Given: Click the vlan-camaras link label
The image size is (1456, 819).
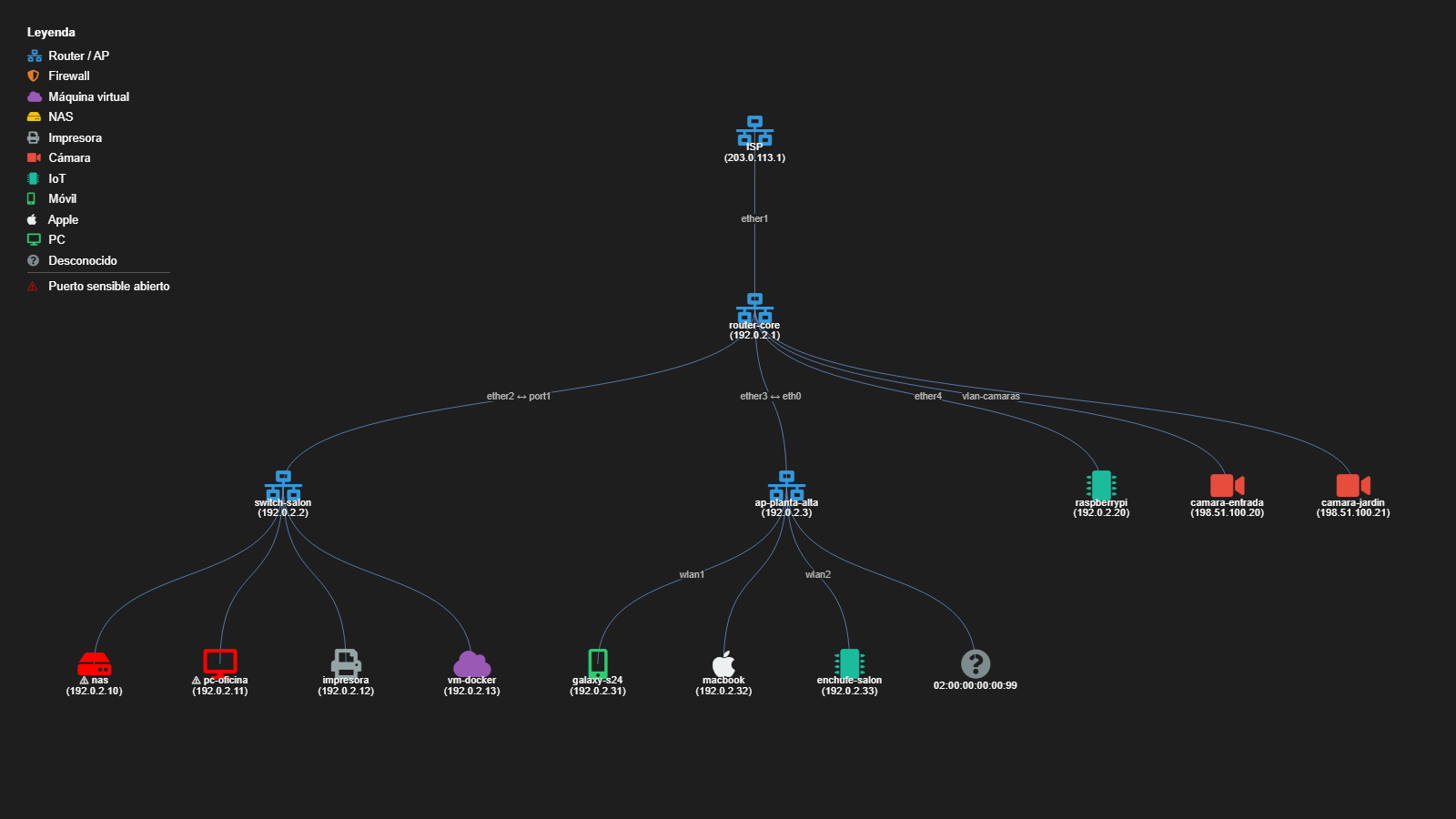Looking at the screenshot, I should 991,396.
